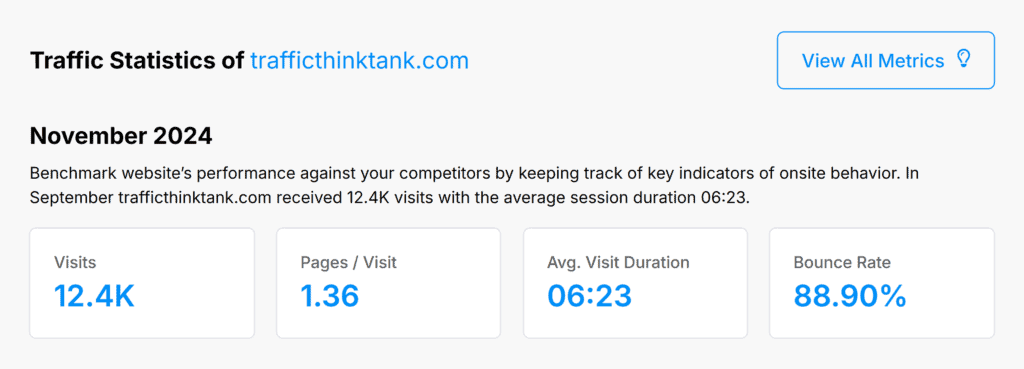The image size is (1024, 369).
Task: Click the lightbulb icon beside View All Metrics
Action: pos(963,59)
